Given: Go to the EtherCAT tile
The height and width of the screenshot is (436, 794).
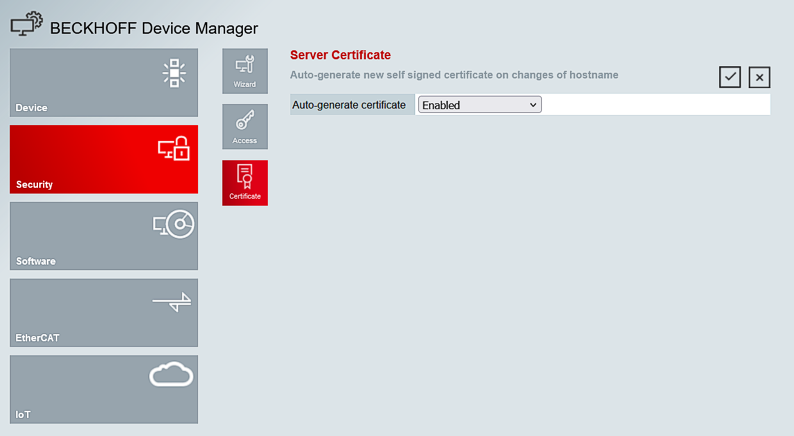Looking at the screenshot, I should click(104, 312).
